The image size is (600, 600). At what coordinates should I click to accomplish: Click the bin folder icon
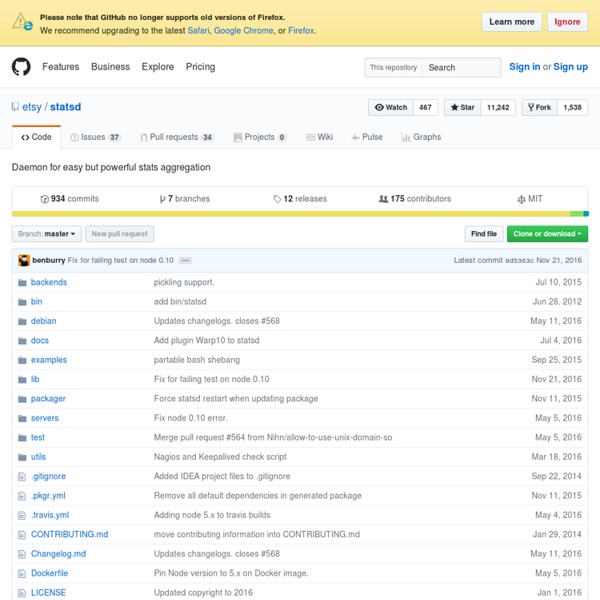22,302
